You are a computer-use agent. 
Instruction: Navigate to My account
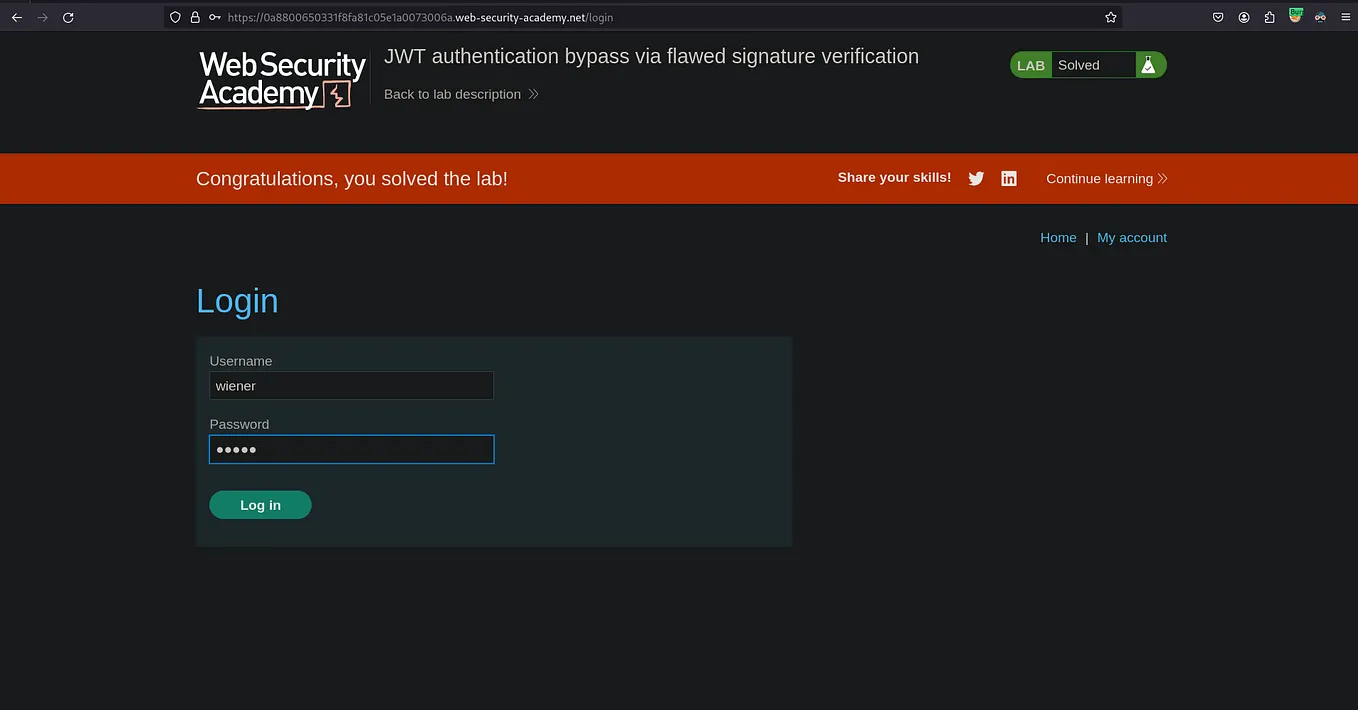click(1132, 237)
